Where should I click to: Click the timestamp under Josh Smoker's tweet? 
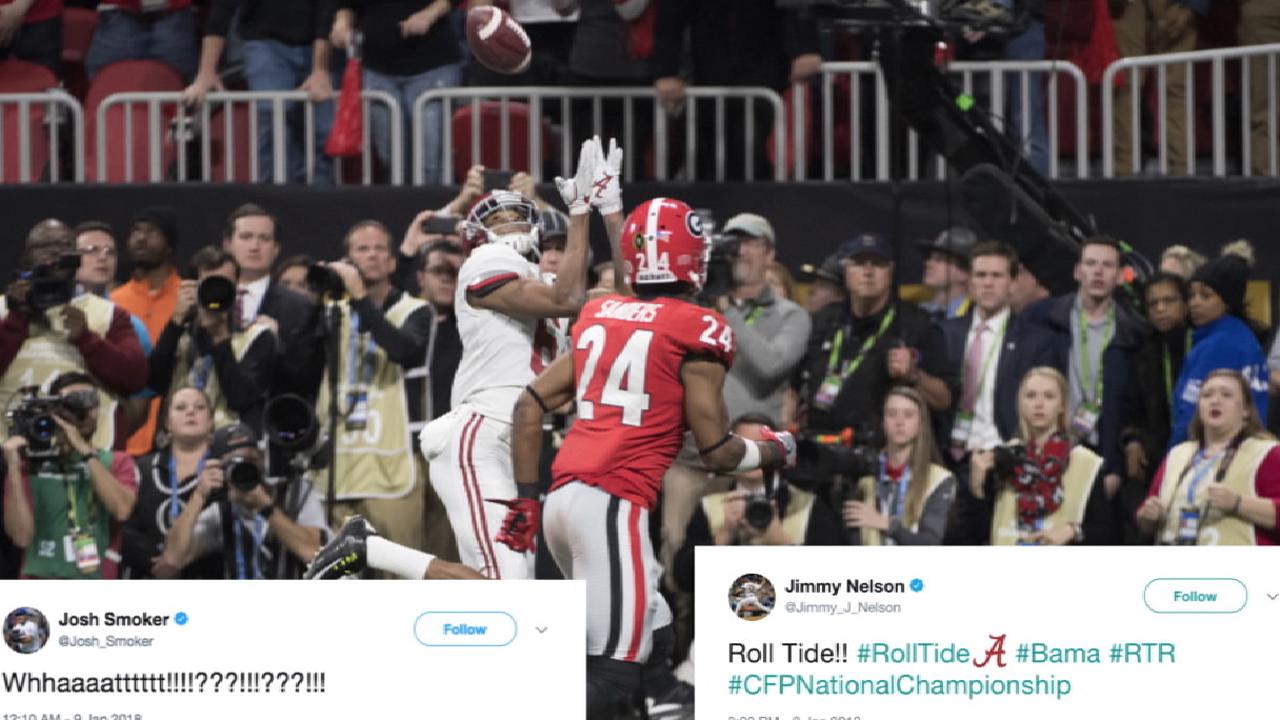click(72, 716)
